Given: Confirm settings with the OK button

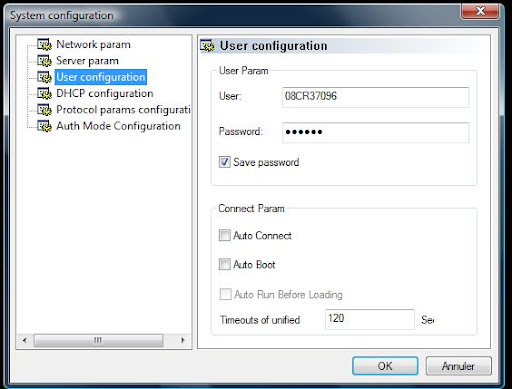Looking at the screenshot, I should tap(385, 366).
